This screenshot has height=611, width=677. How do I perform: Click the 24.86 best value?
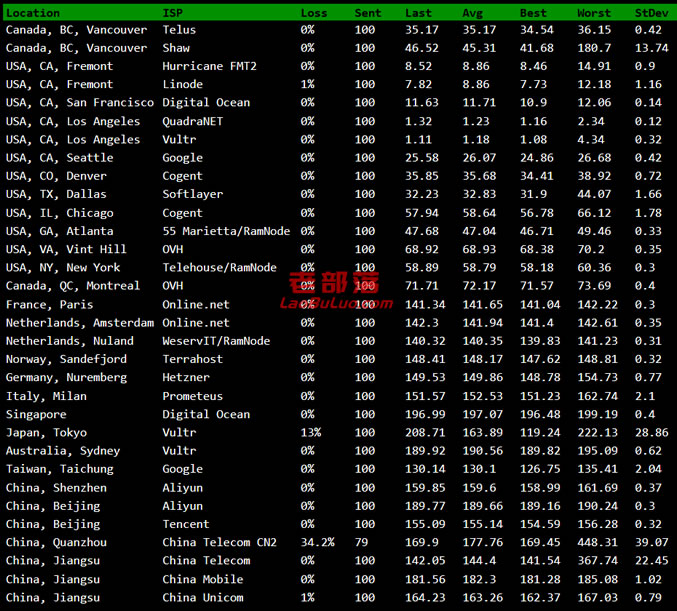point(537,158)
